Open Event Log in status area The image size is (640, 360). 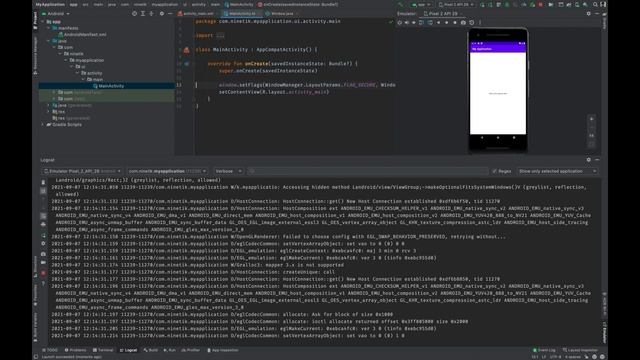[544, 350]
